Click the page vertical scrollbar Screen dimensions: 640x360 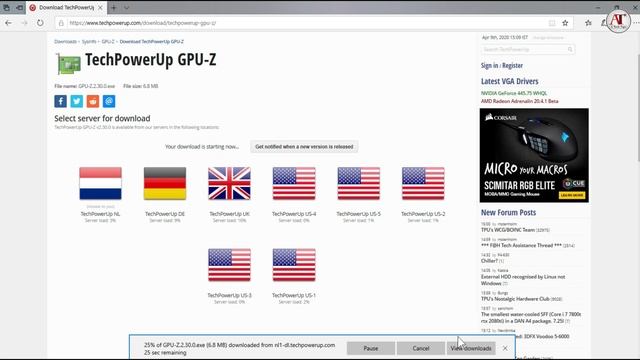tap(638, 107)
